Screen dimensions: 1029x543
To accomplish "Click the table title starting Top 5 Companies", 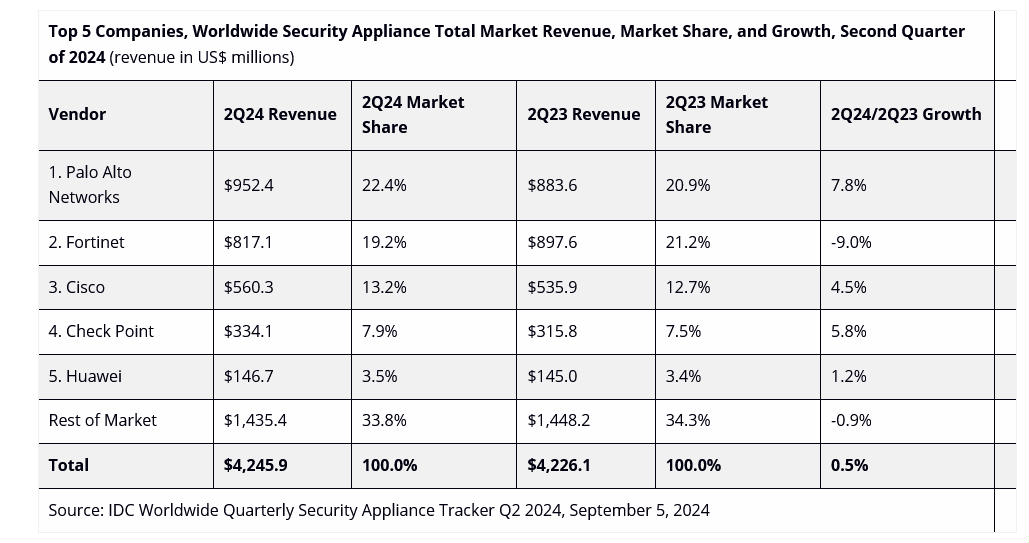I will coord(507,44).
